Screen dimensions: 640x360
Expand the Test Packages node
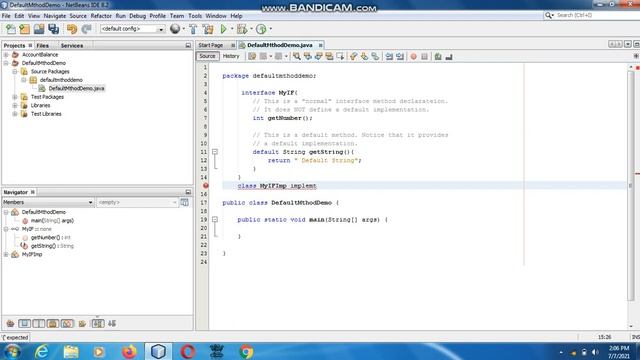coord(15,97)
